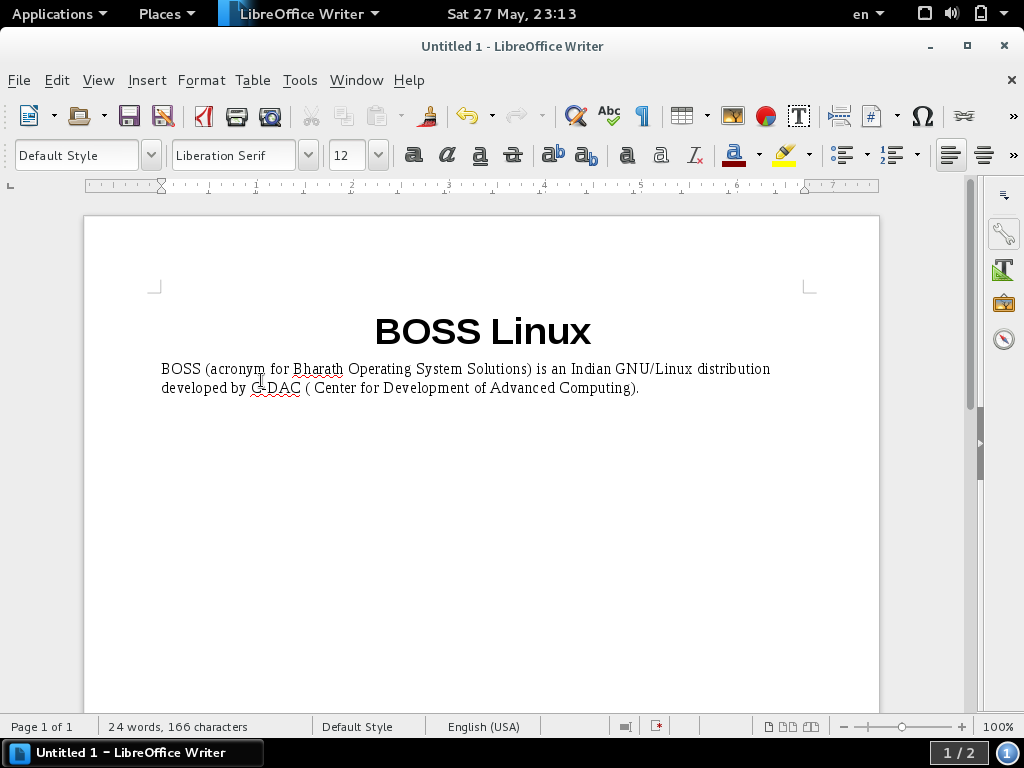
Task: Open the File menu
Action: [19, 80]
